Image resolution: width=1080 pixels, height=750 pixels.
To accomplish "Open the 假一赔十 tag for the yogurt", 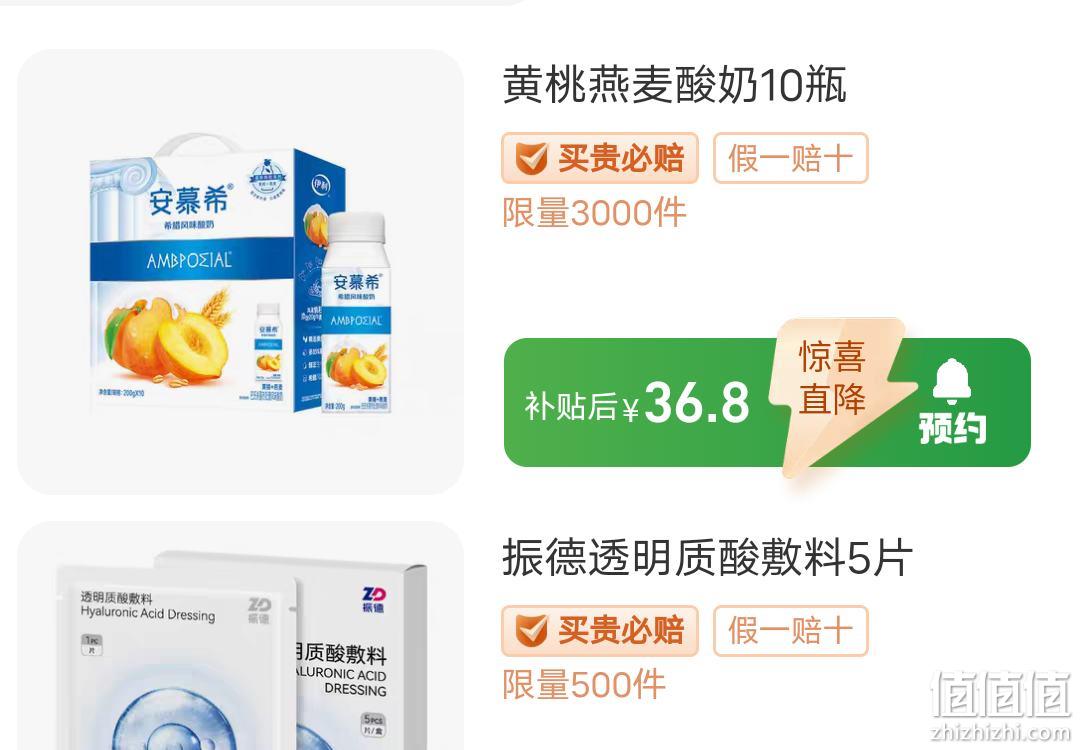I will [791, 158].
